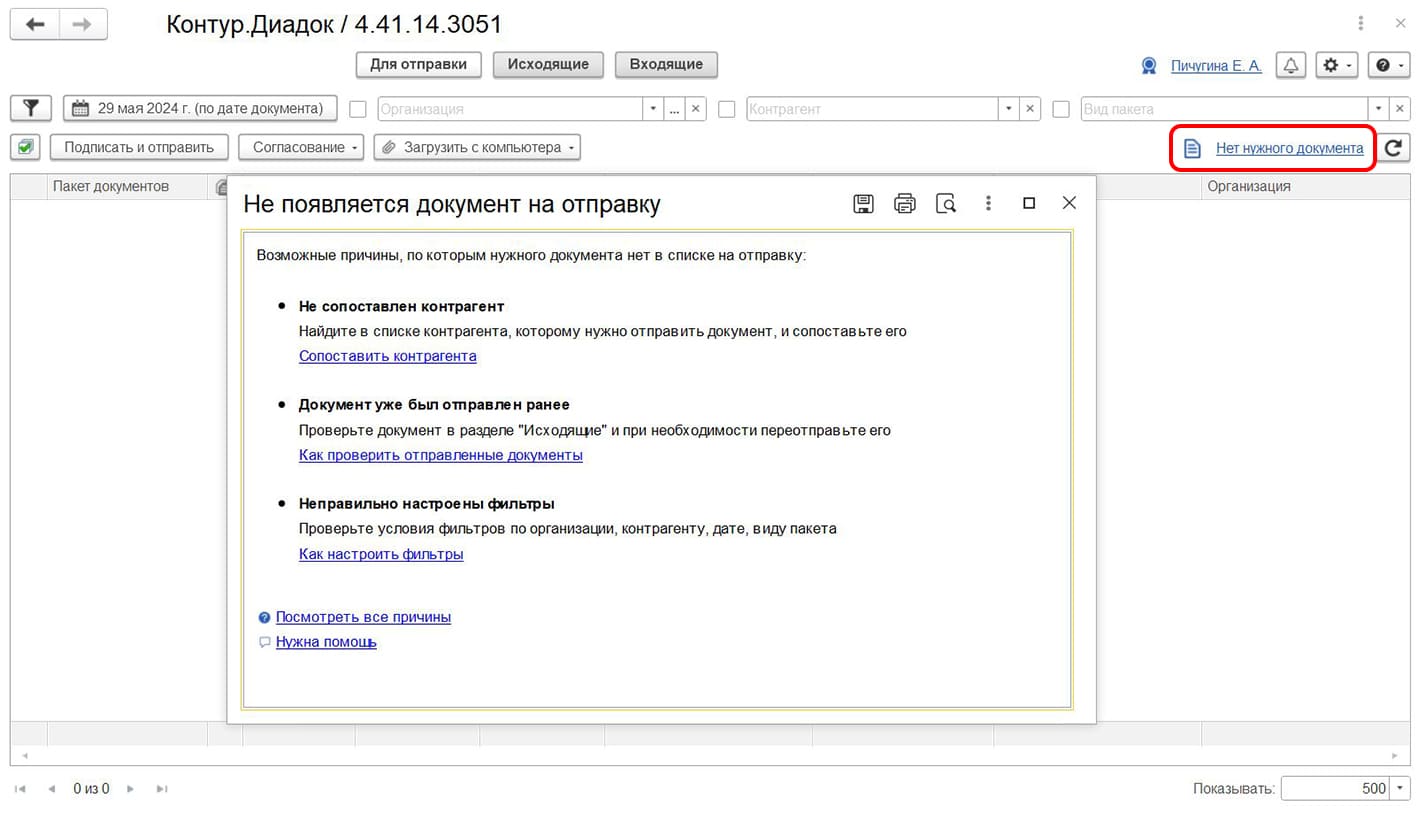Screen dimensions: 1418x813
Task: Jump to first page of list
Action: click(x=21, y=789)
